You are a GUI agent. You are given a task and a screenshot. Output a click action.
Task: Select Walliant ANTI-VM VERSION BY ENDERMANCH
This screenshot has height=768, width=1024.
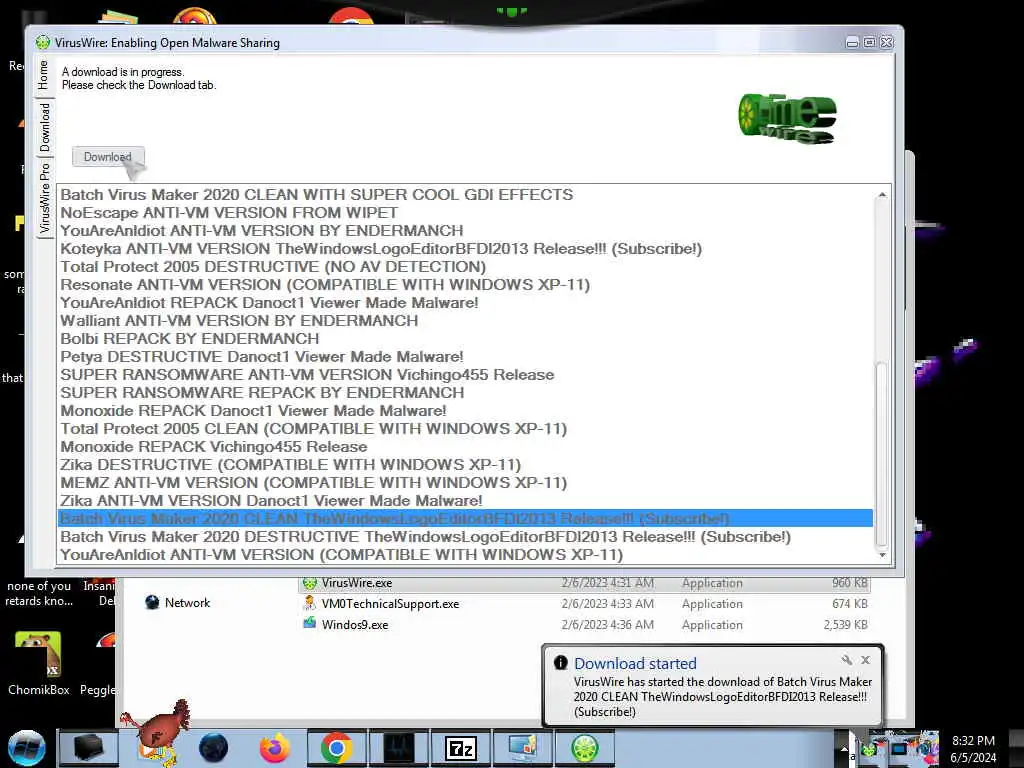tap(466, 321)
